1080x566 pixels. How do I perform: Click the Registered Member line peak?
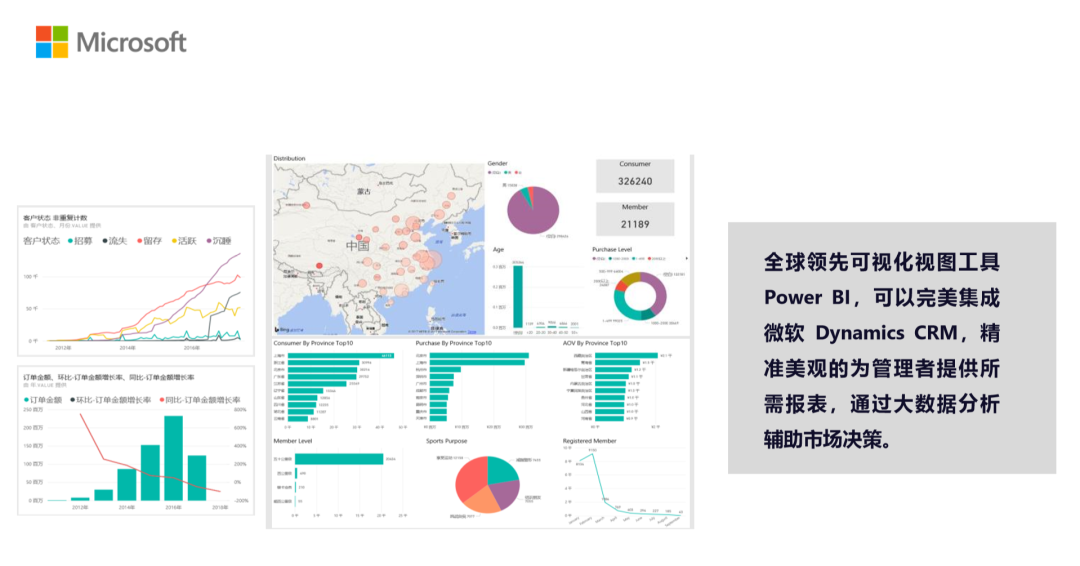click(592, 454)
